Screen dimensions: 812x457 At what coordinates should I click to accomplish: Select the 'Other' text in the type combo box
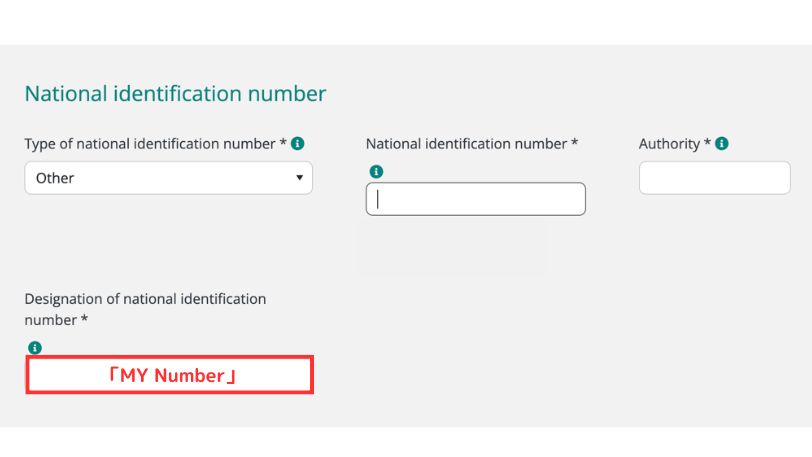[55, 178]
